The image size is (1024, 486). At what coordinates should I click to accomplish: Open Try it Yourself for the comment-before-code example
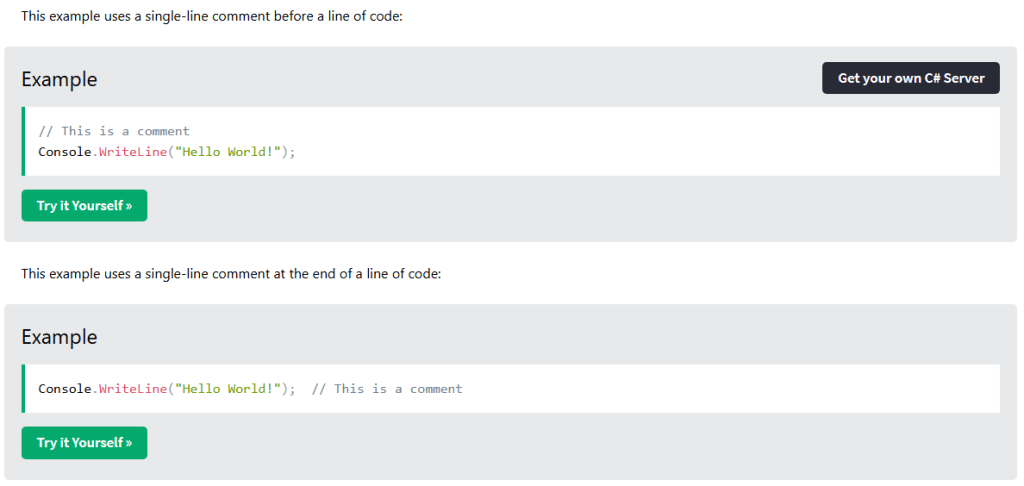coord(84,205)
